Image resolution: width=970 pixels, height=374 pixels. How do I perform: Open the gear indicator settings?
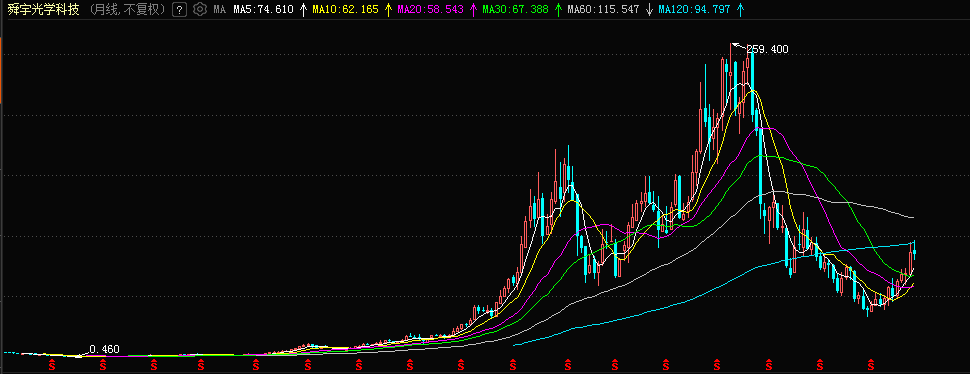(x=199, y=9)
